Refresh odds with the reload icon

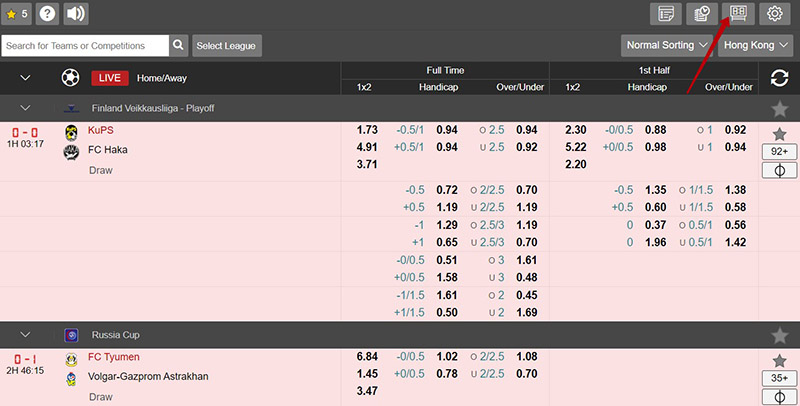click(779, 78)
